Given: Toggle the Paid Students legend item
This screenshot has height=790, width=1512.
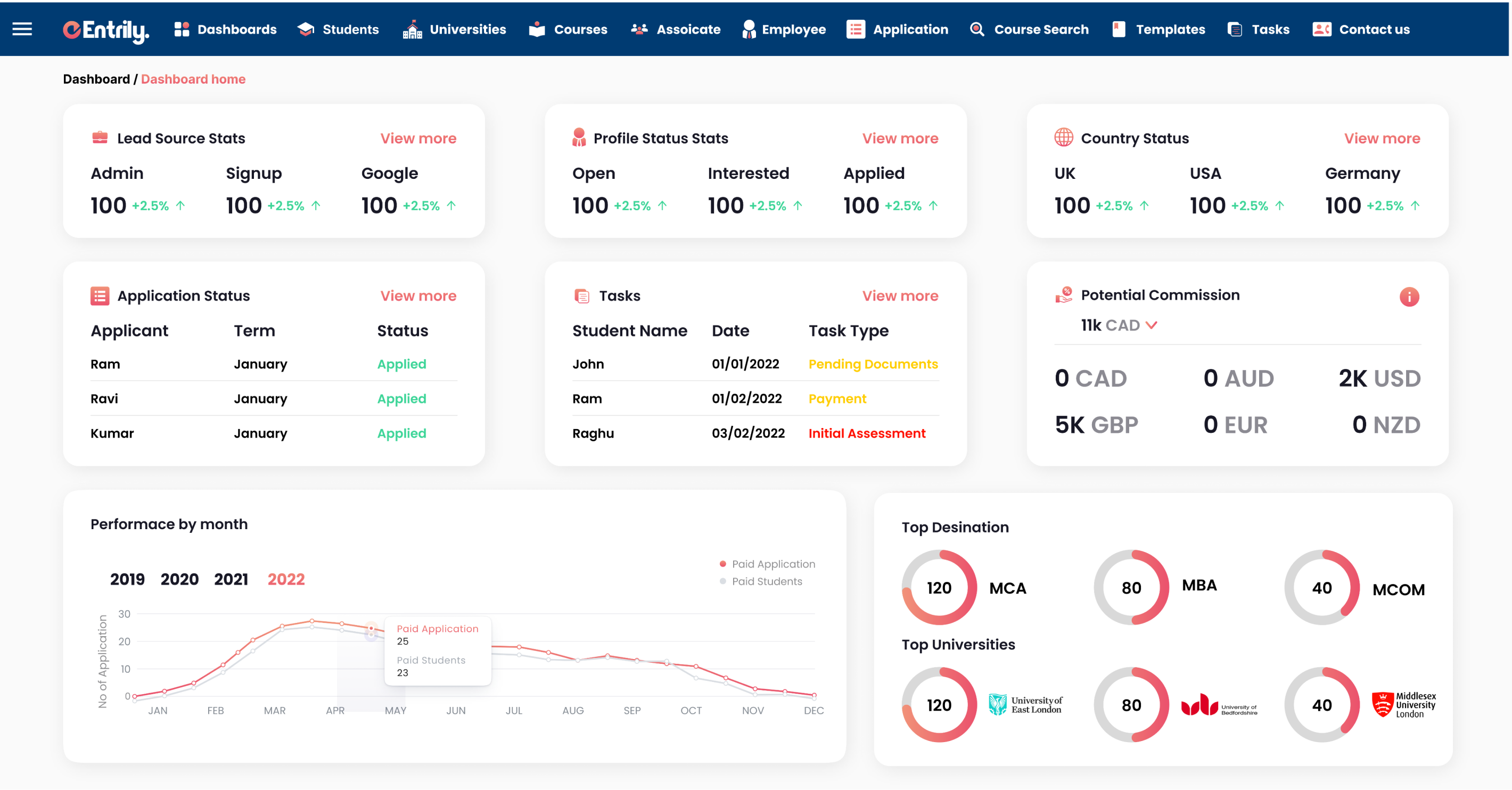Looking at the screenshot, I should click(x=761, y=582).
